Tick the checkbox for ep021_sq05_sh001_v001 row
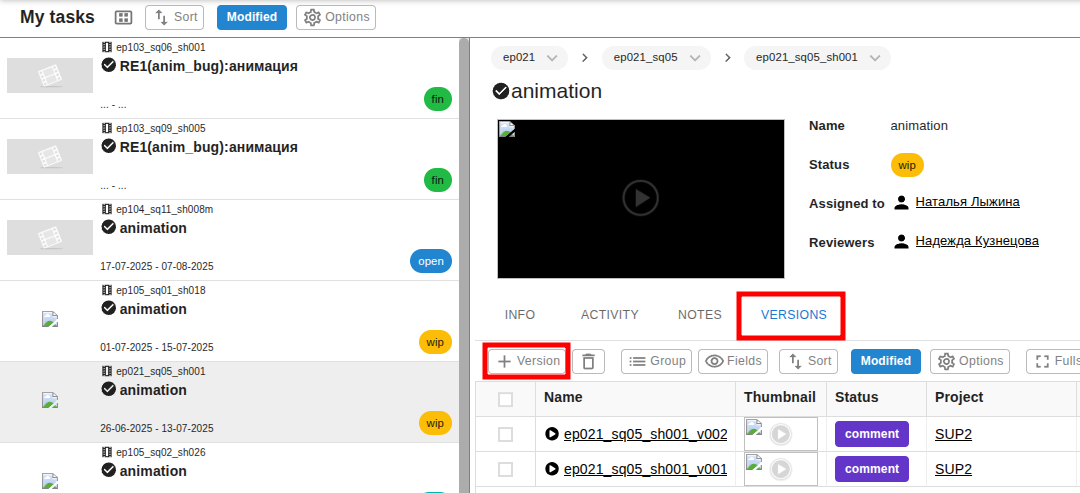The height and width of the screenshot is (493, 1080). (x=506, y=470)
